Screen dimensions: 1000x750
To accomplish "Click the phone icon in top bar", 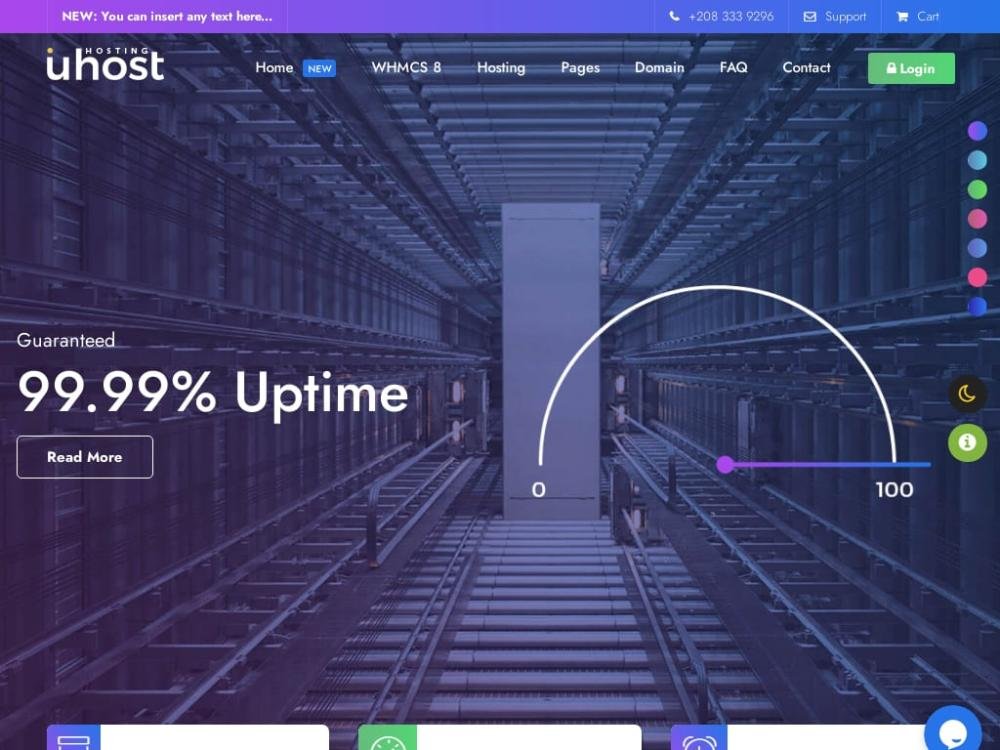I will (x=675, y=17).
